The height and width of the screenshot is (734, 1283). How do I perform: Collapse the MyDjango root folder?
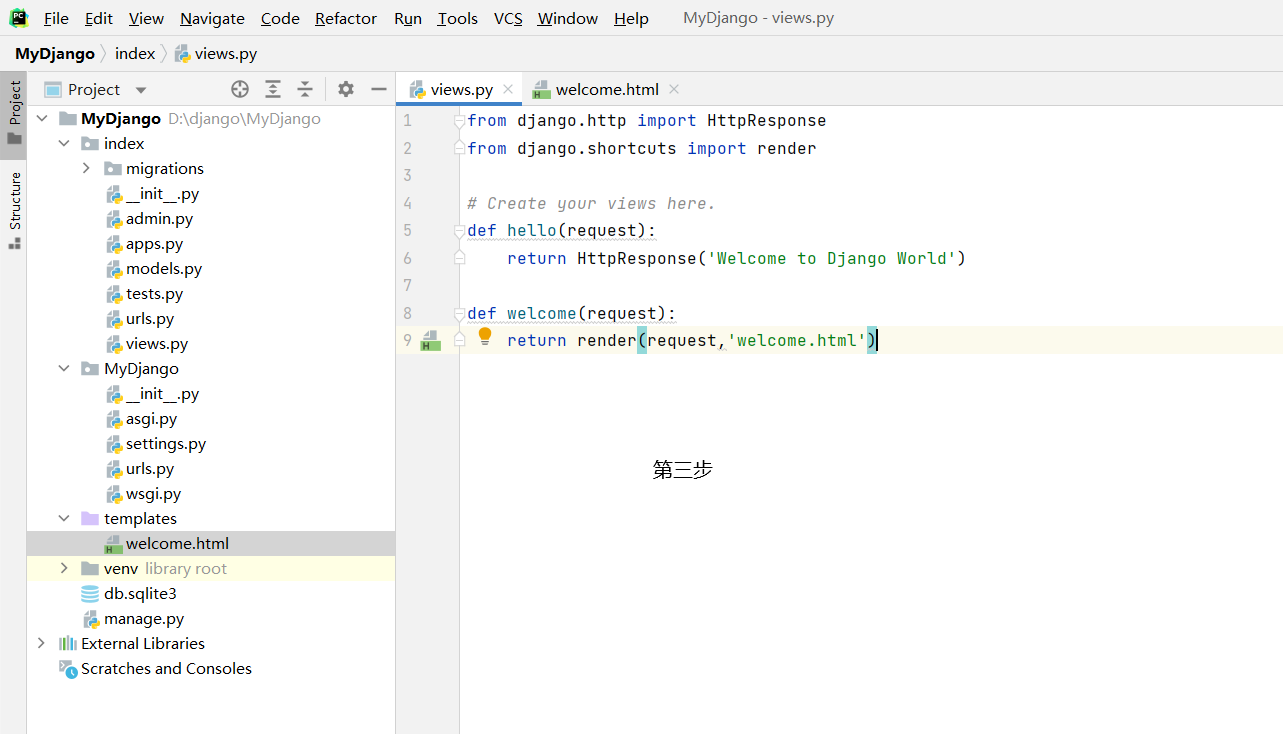pyautogui.click(x=43, y=118)
